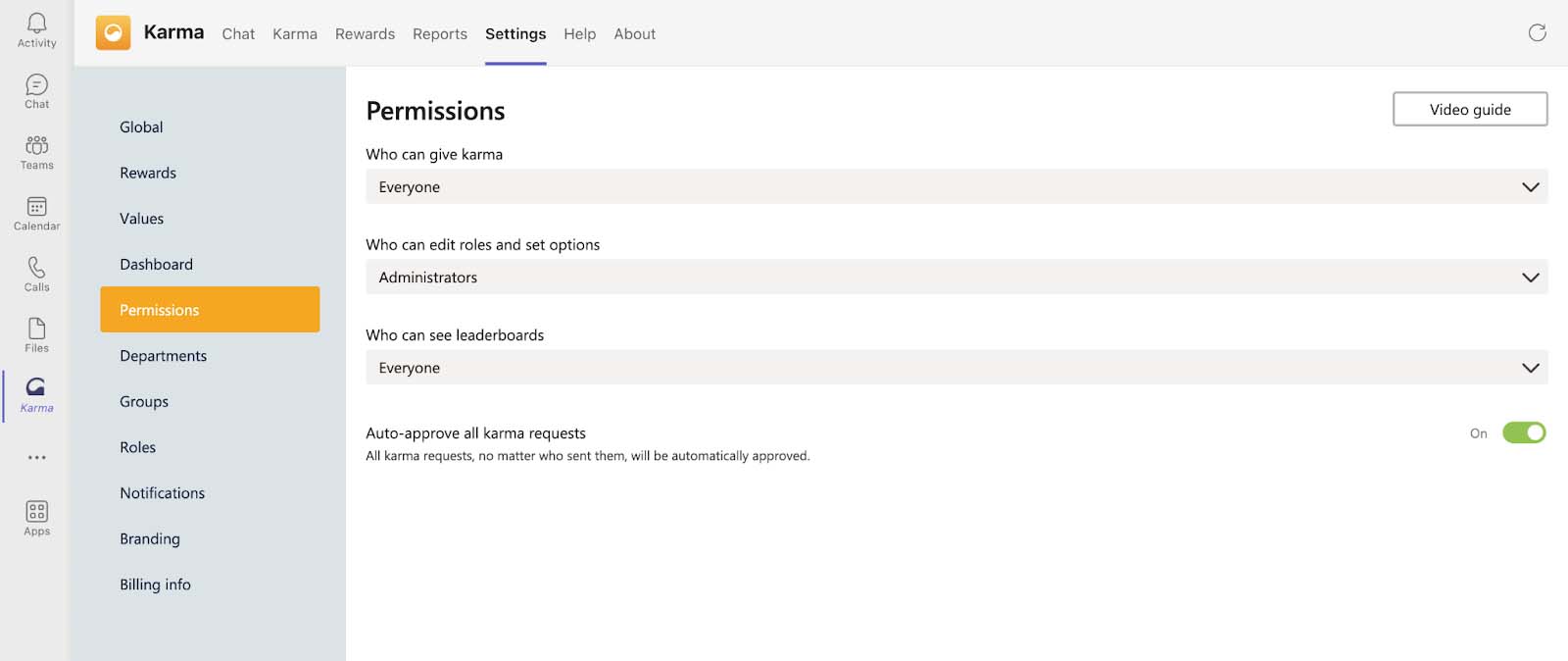The image size is (1568, 661).
Task: Open Chat in the Teams sidebar
Action: [36, 91]
